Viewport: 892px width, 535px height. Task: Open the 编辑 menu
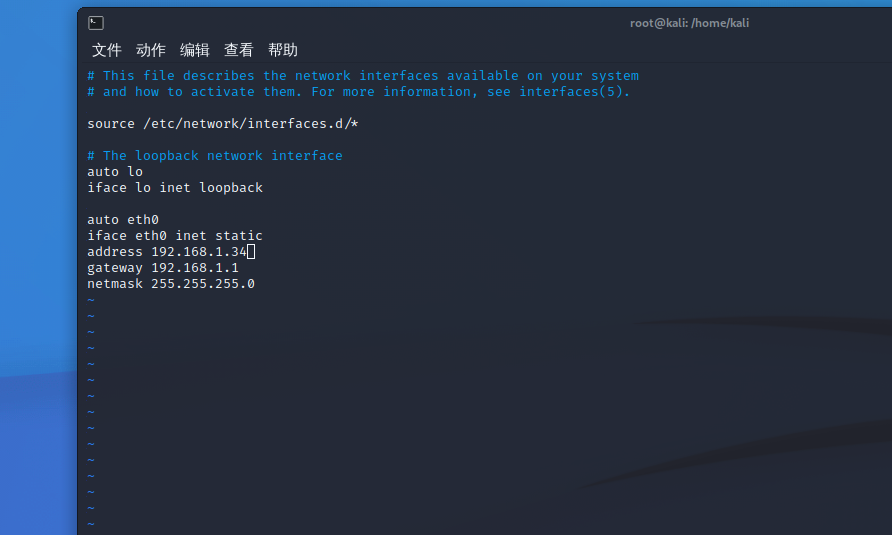pos(195,50)
